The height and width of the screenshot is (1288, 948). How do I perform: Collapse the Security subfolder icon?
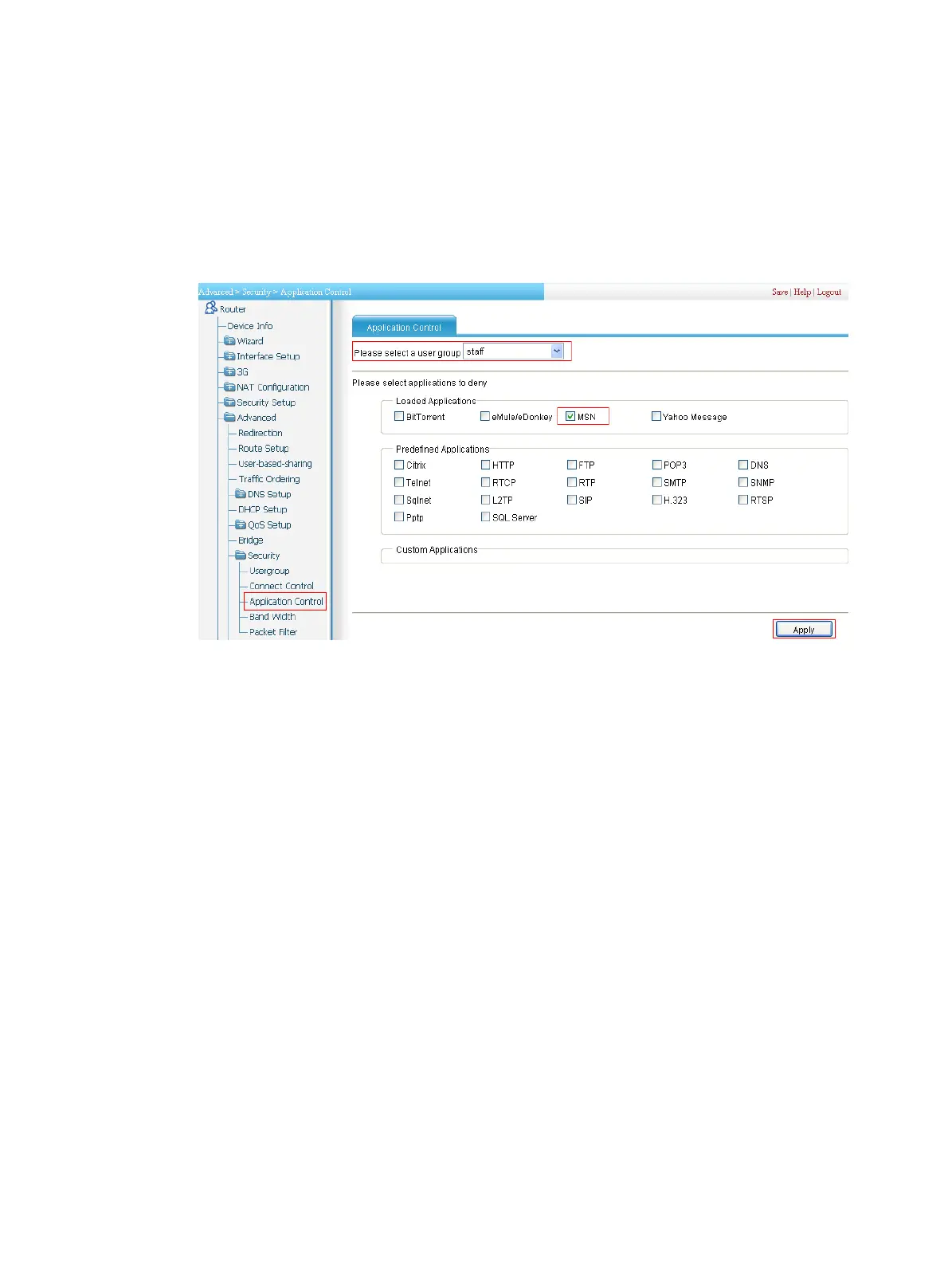(x=241, y=556)
